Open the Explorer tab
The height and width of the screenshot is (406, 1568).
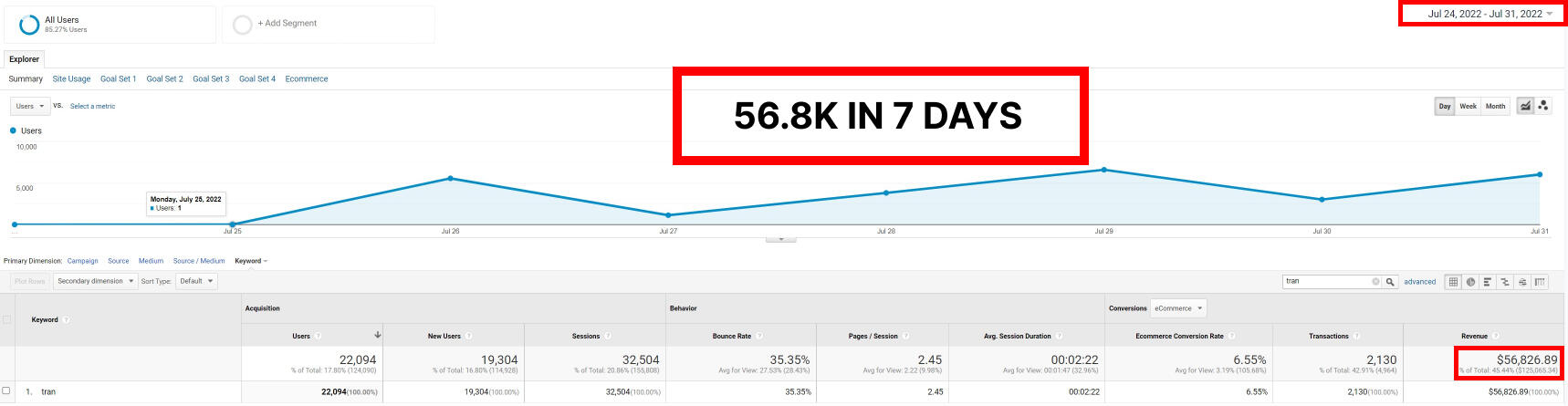point(24,59)
